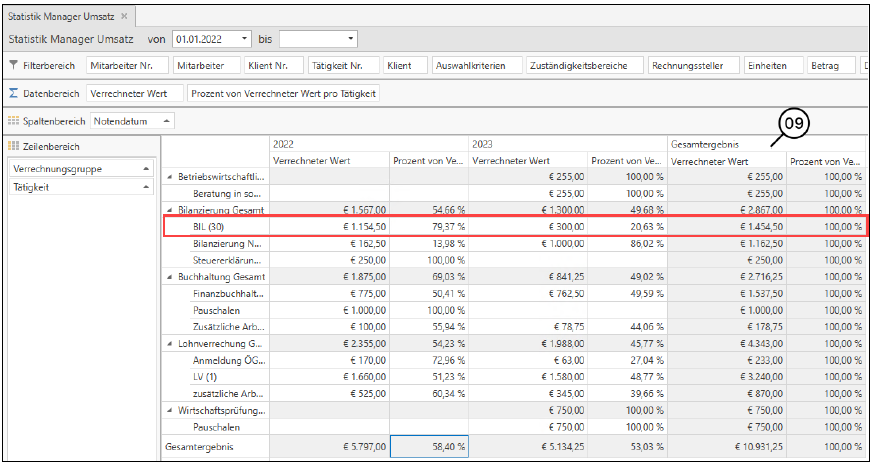Collapse the Betriebswirtschaftli... group row
The height and width of the screenshot is (463, 873).
coord(168,177)
